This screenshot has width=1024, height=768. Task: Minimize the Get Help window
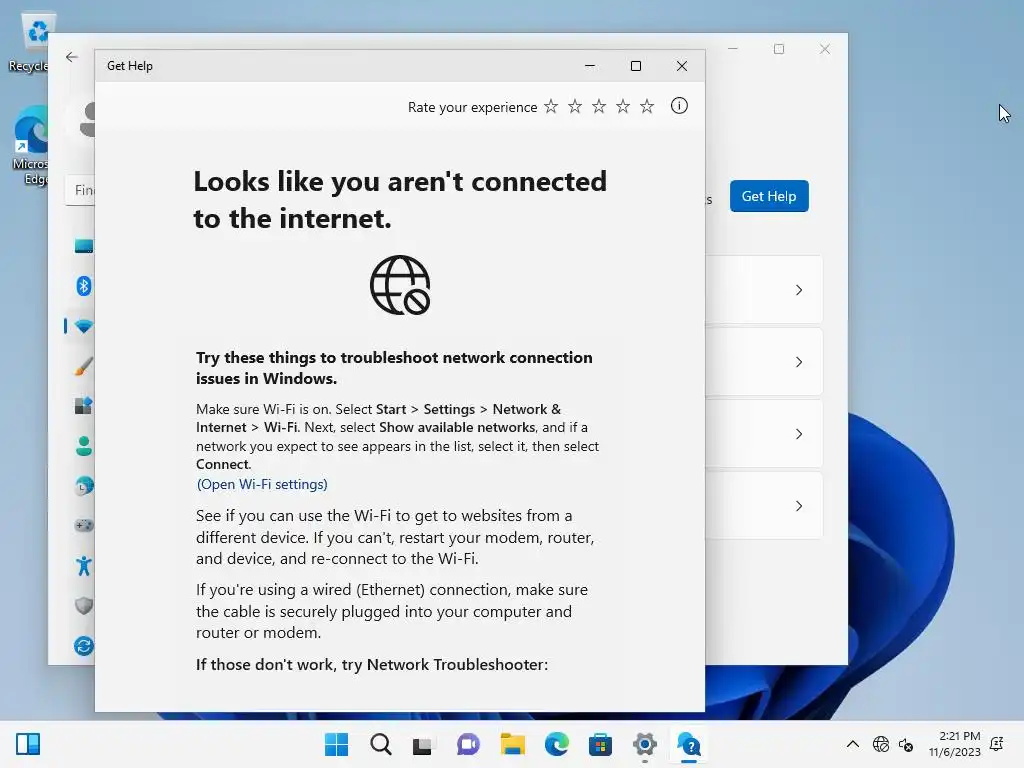590,66
